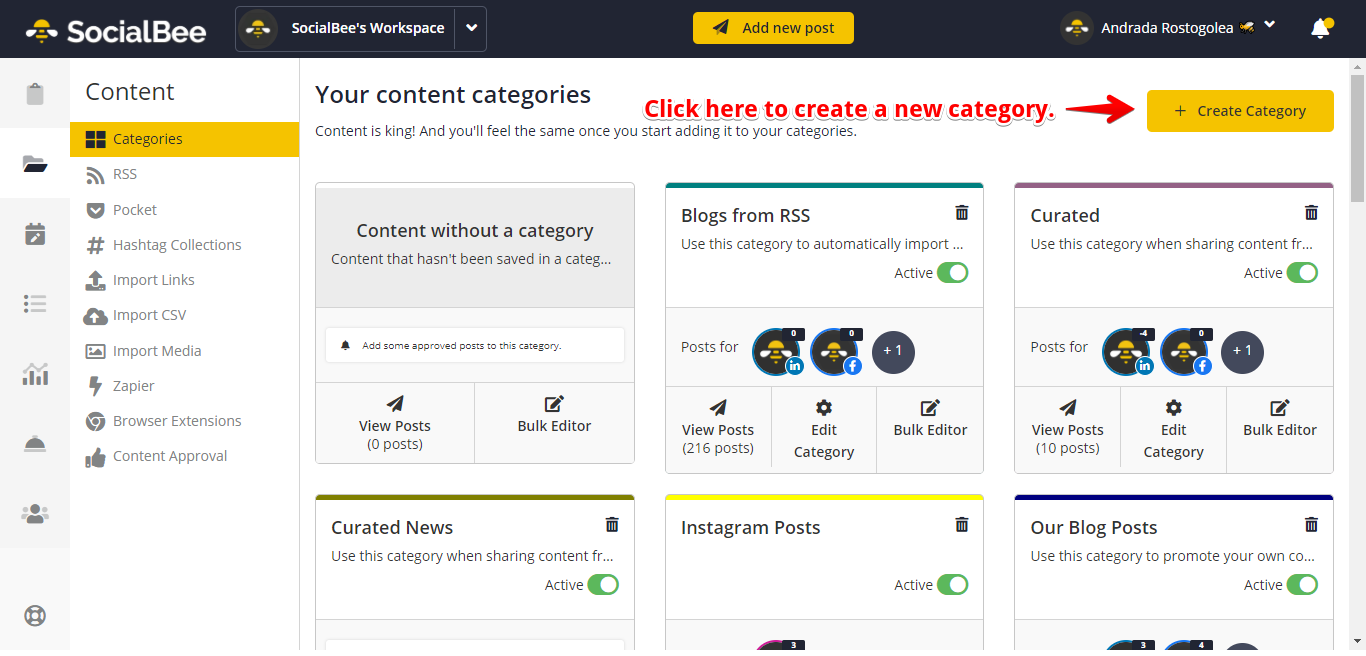Image resolution: width=1366 pixels, height=656 pixels.
Task: Open the team users icon in sidebar
Action: coord(35,514)
